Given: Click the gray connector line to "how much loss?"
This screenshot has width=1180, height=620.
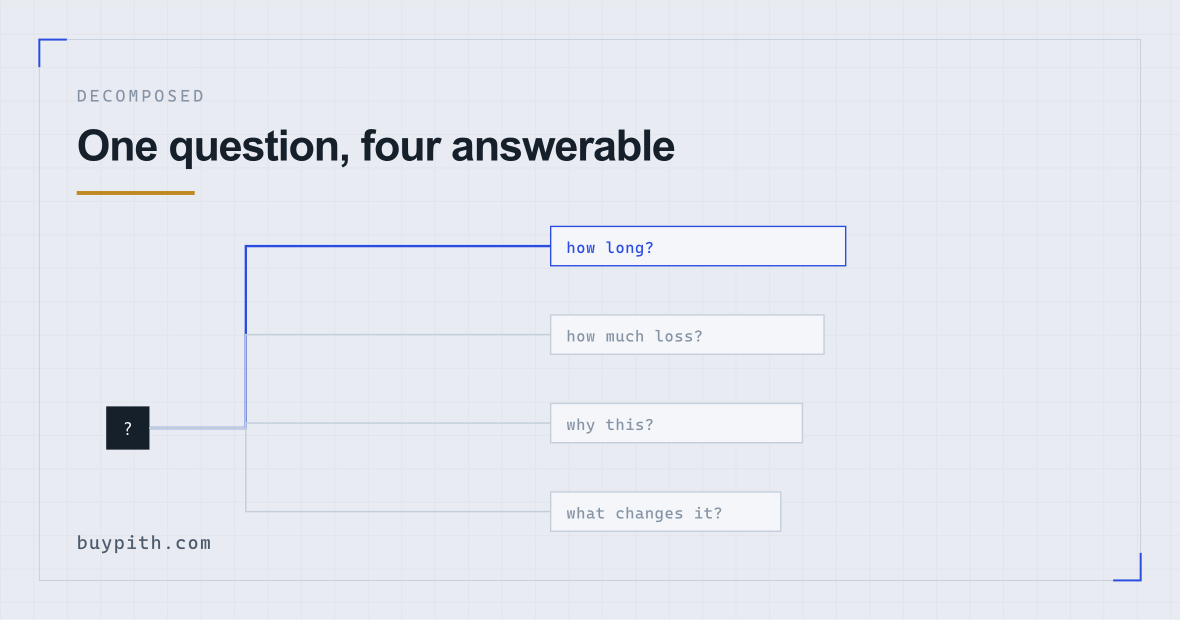Looking at the screenshot, I should (x=397, y=335).
